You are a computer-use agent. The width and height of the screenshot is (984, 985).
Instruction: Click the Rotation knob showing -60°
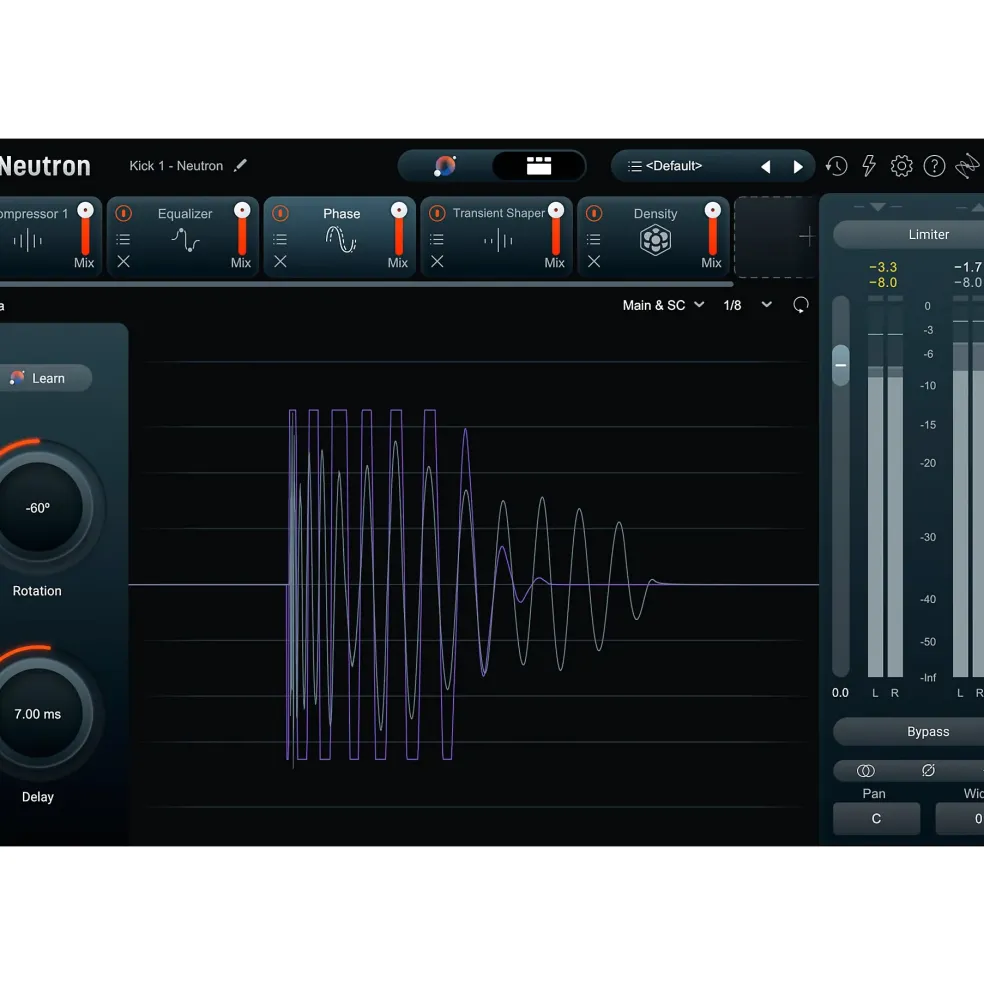(x=39, y=508)
